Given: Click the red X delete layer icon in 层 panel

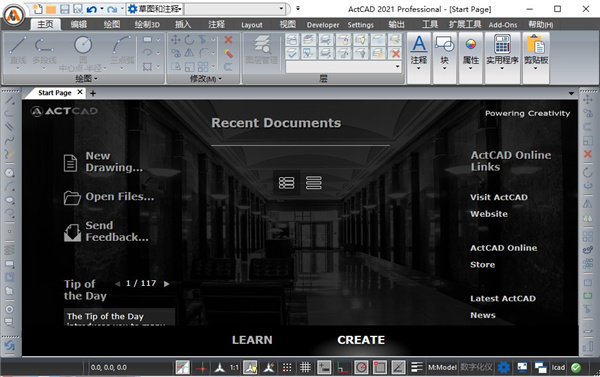Looking at the screenshot, I should coord(396,53).
